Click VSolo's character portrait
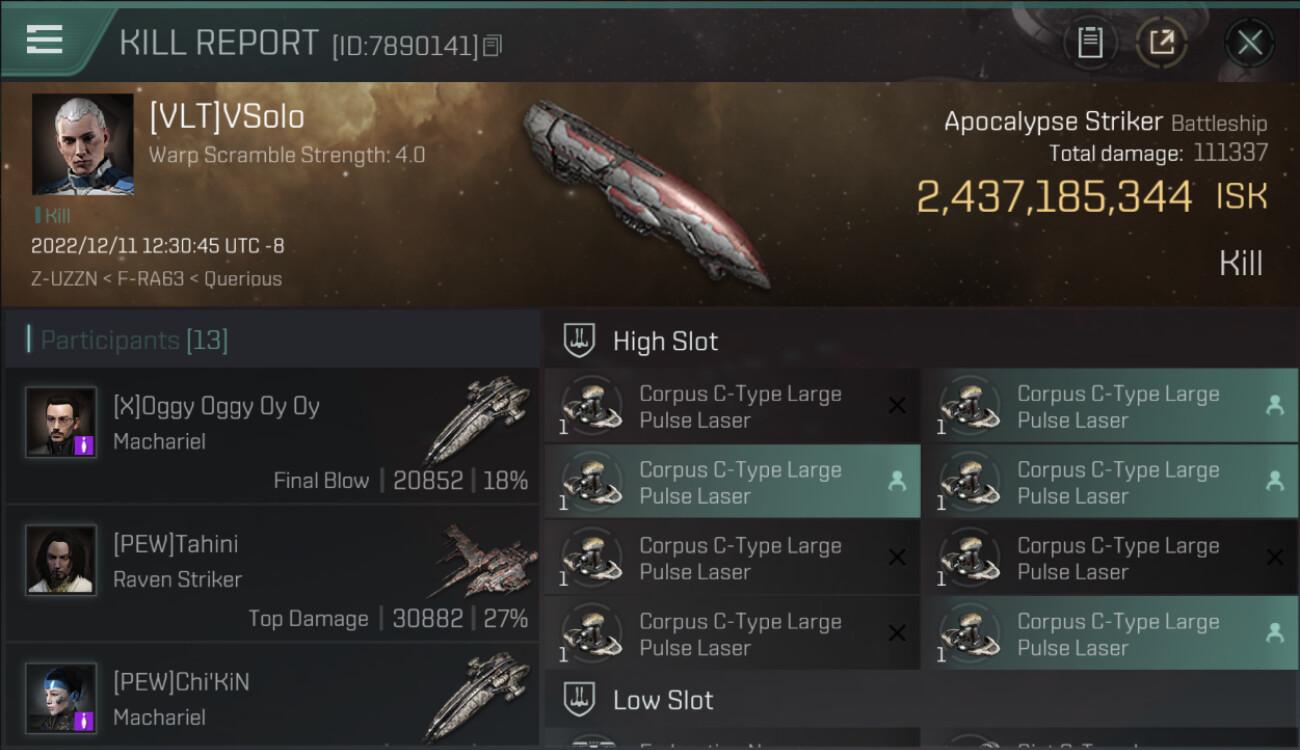 (x=82, y=144)
